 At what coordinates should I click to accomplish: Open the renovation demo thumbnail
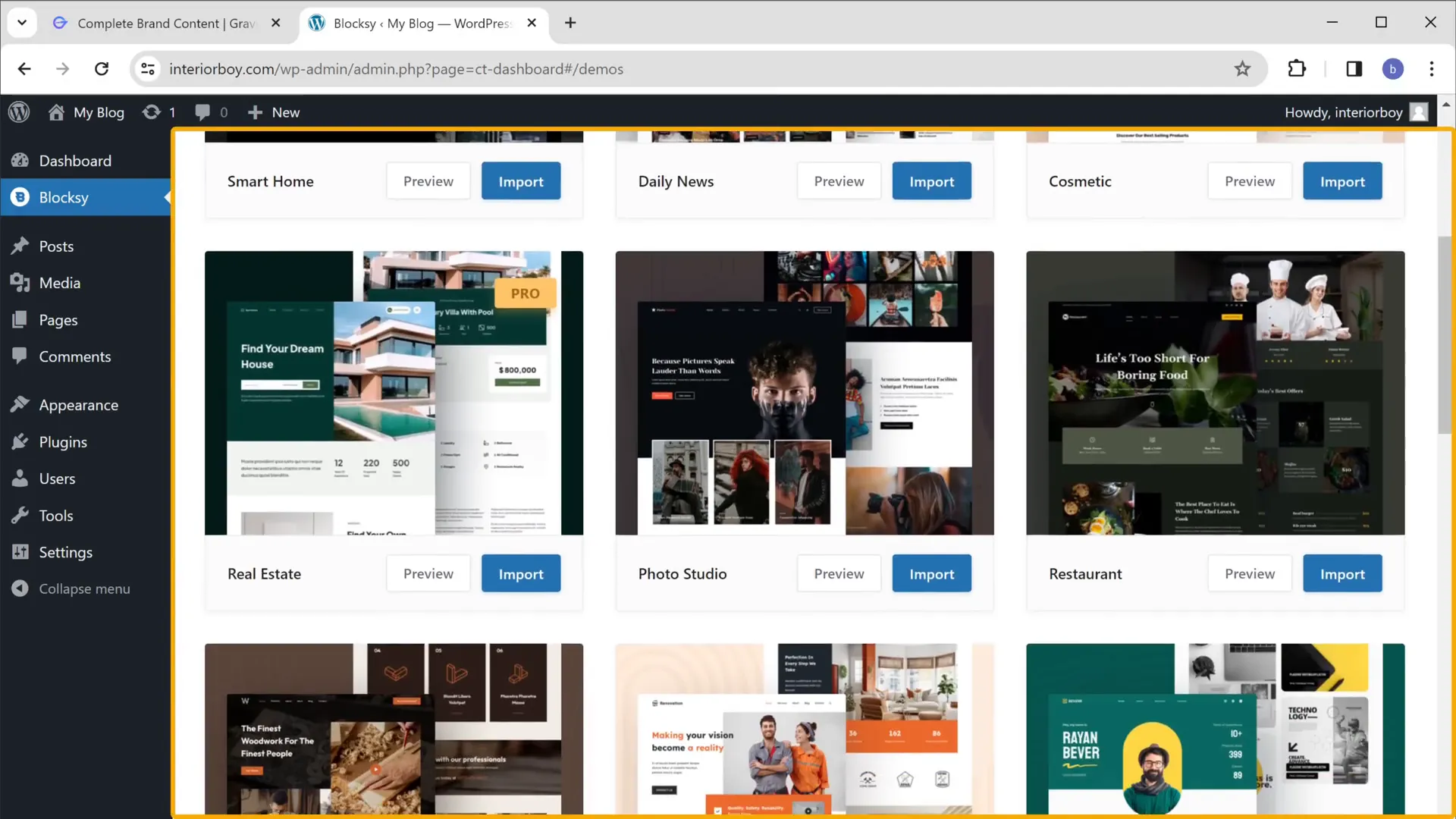tap(805, 730)
